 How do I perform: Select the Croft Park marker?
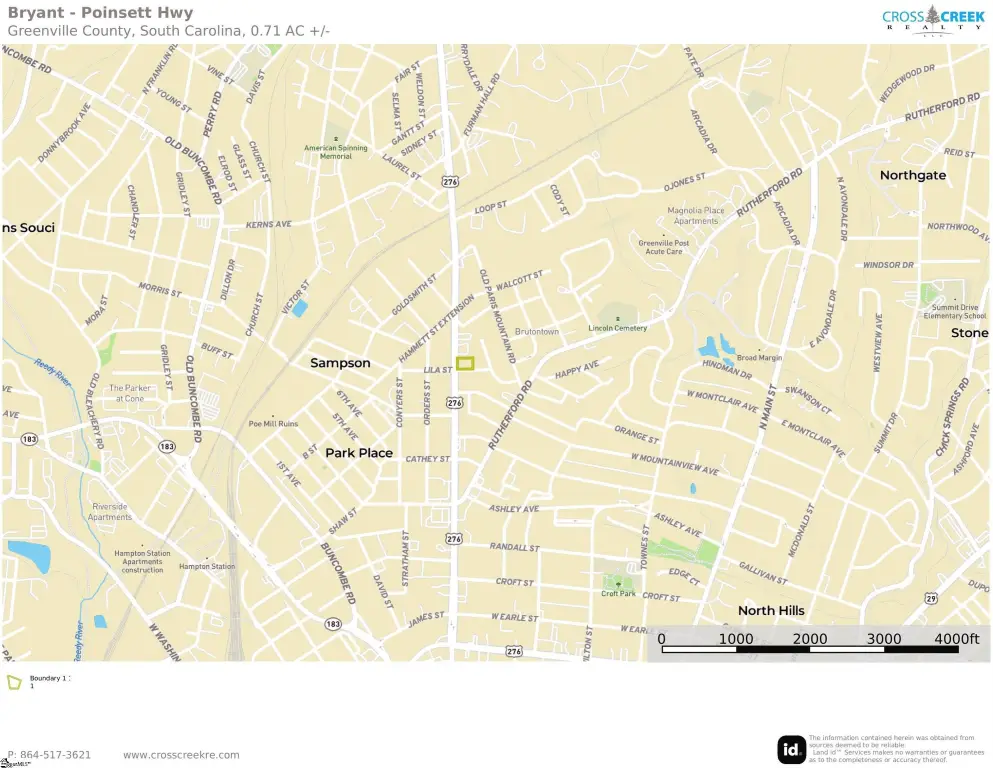(x=618, y=584)
